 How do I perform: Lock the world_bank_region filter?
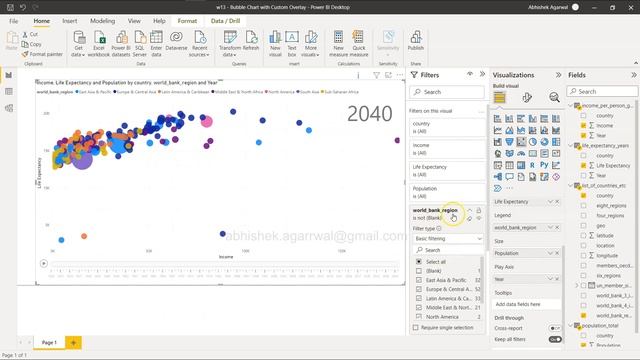(479, 210)
